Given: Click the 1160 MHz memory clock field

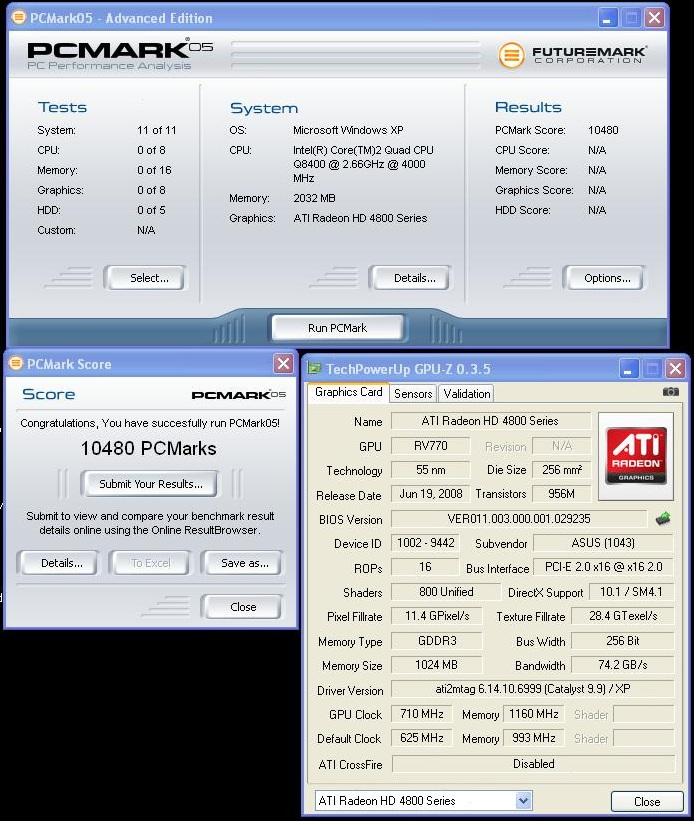Looking at the screenshot, I should click(533, 715).
